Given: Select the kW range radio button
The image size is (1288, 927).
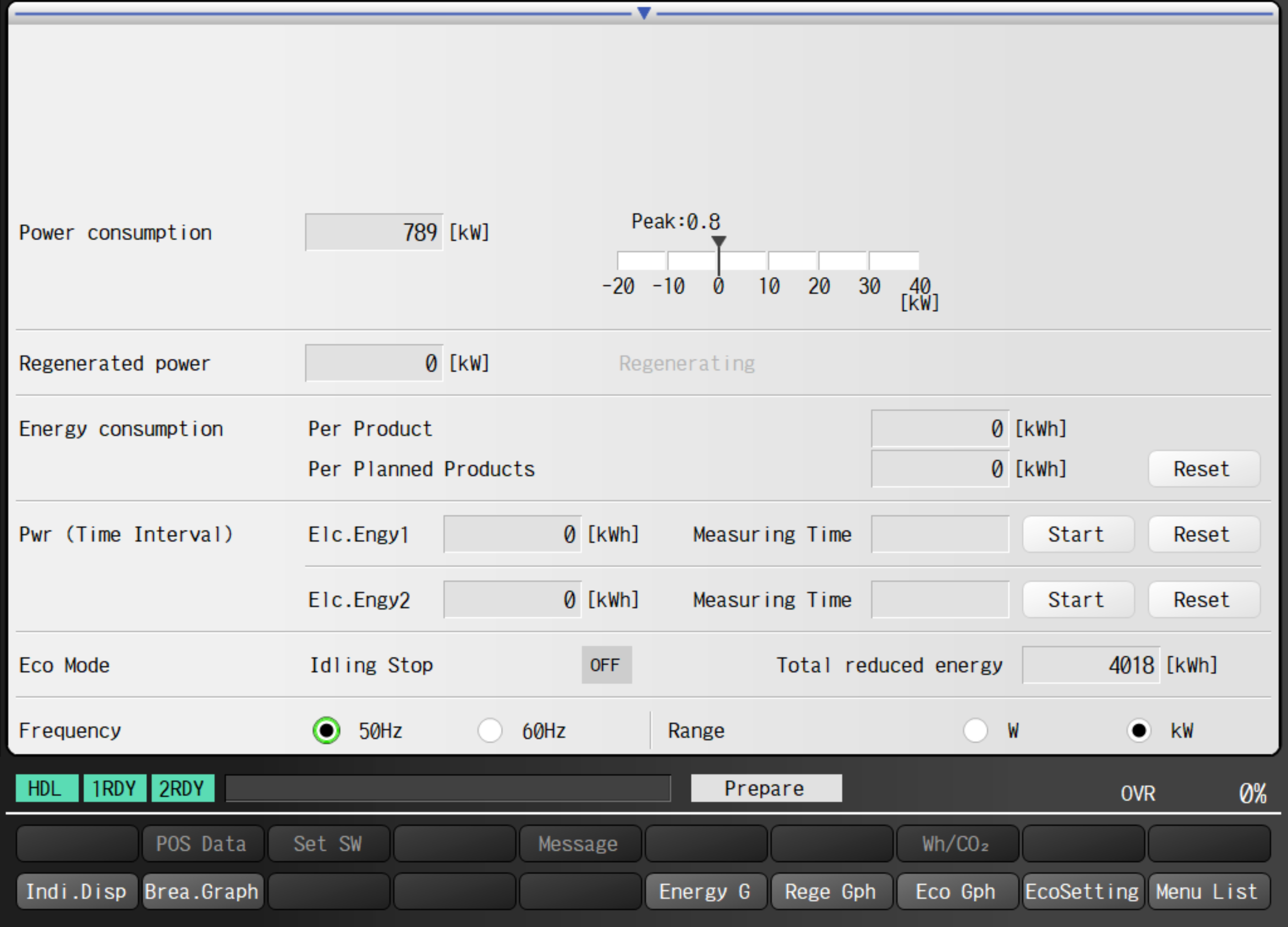Looking at the screenshot, I should click(1139, 731).
